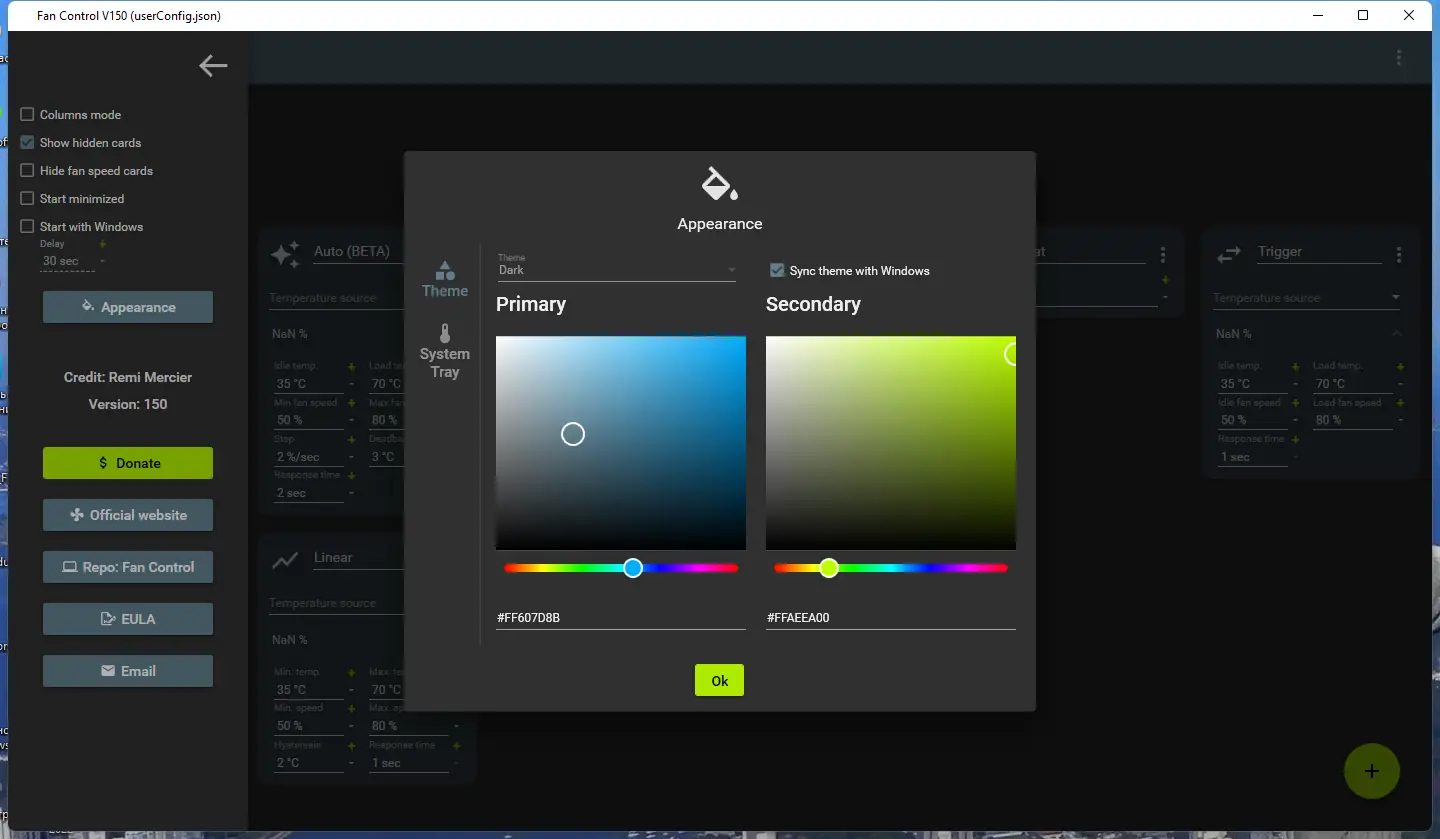Uncheck Show hidden cards
Screen dimensions: 1440x839
[27, 143]
